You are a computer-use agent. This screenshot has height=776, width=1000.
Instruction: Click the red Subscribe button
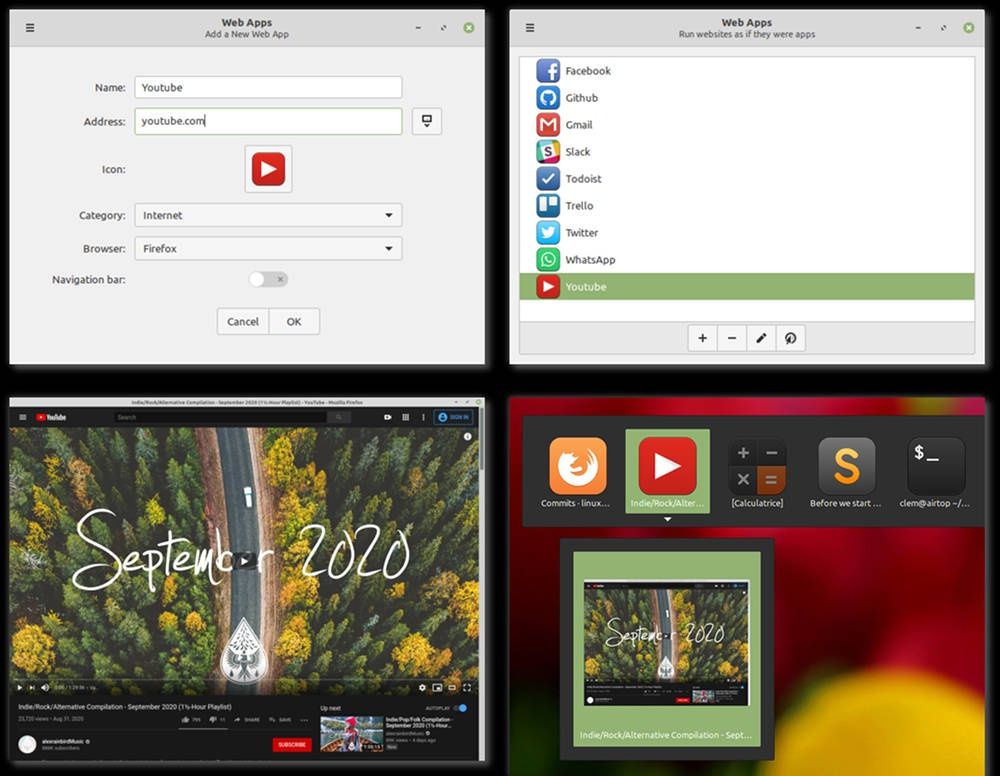tap(292, 745)
